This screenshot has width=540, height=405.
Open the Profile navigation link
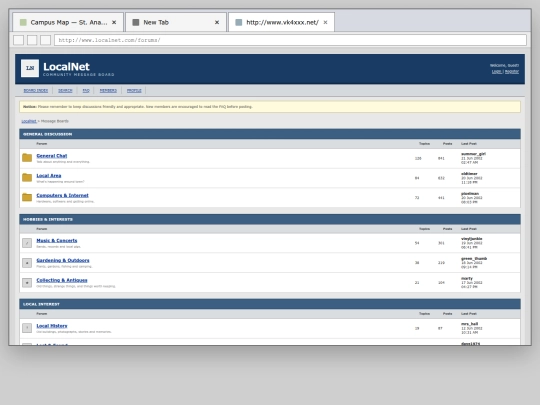point(134,91)
